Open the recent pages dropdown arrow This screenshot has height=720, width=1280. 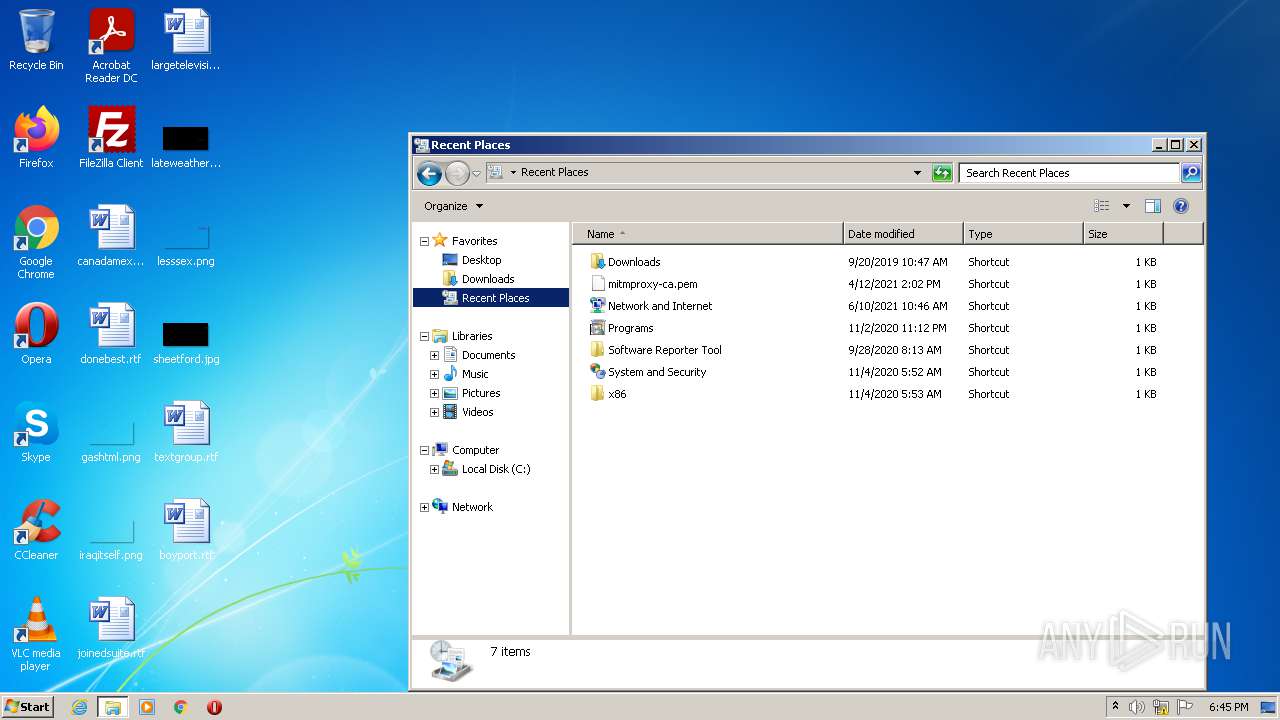click(476, 173)
